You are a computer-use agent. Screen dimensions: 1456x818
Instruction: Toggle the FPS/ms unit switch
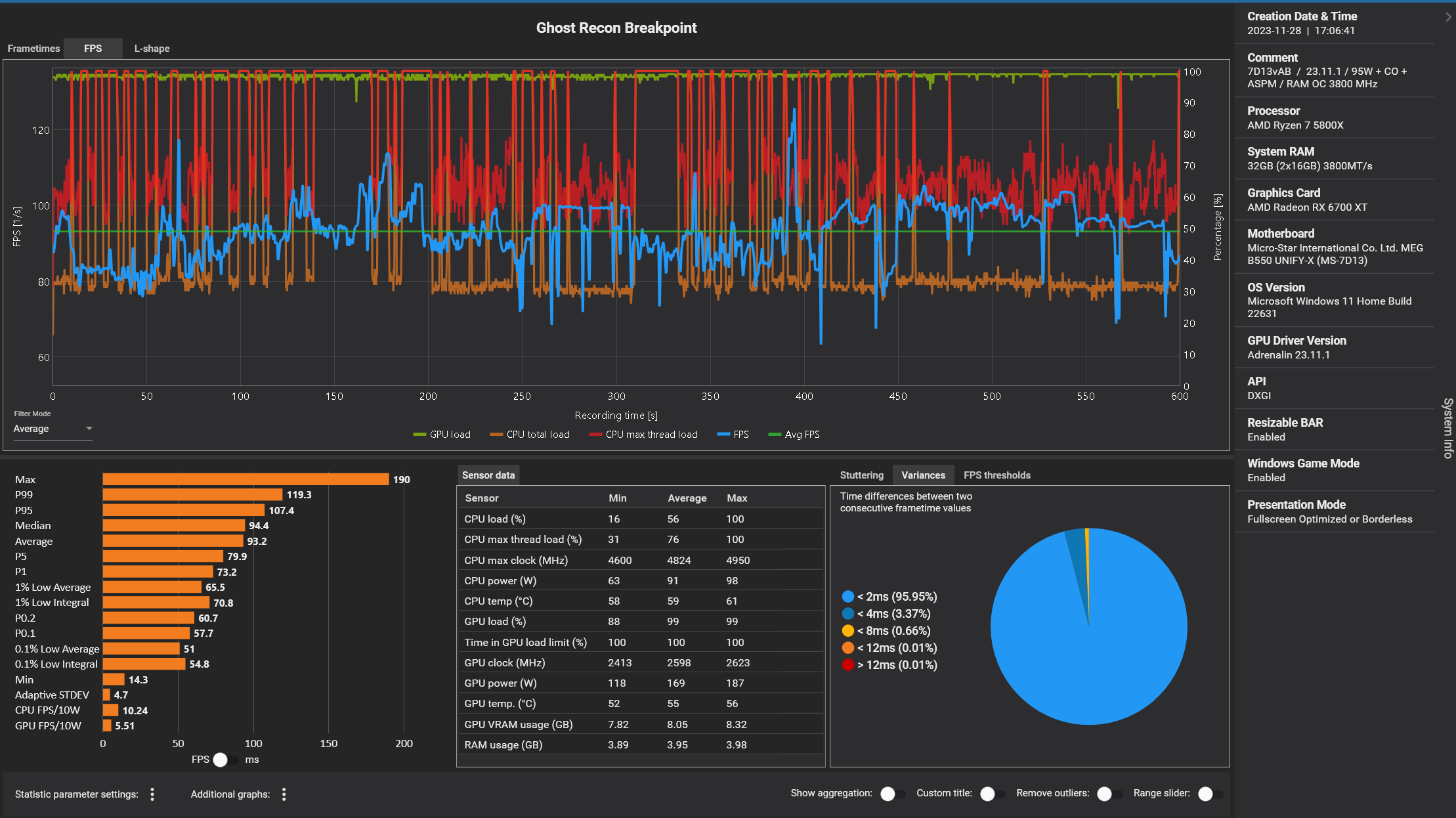(226, 760)
